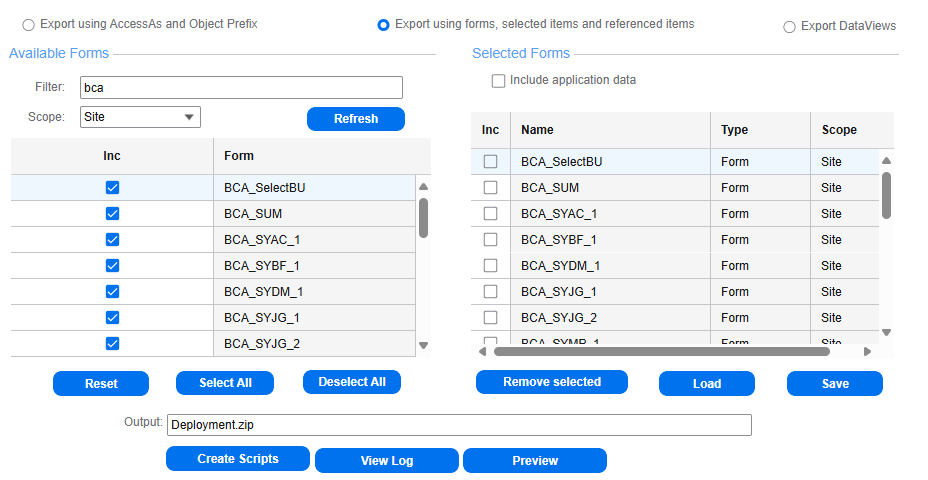Click Remove selected button
The width and height of the screenshot is (928, 480).
tap(551, 382)
